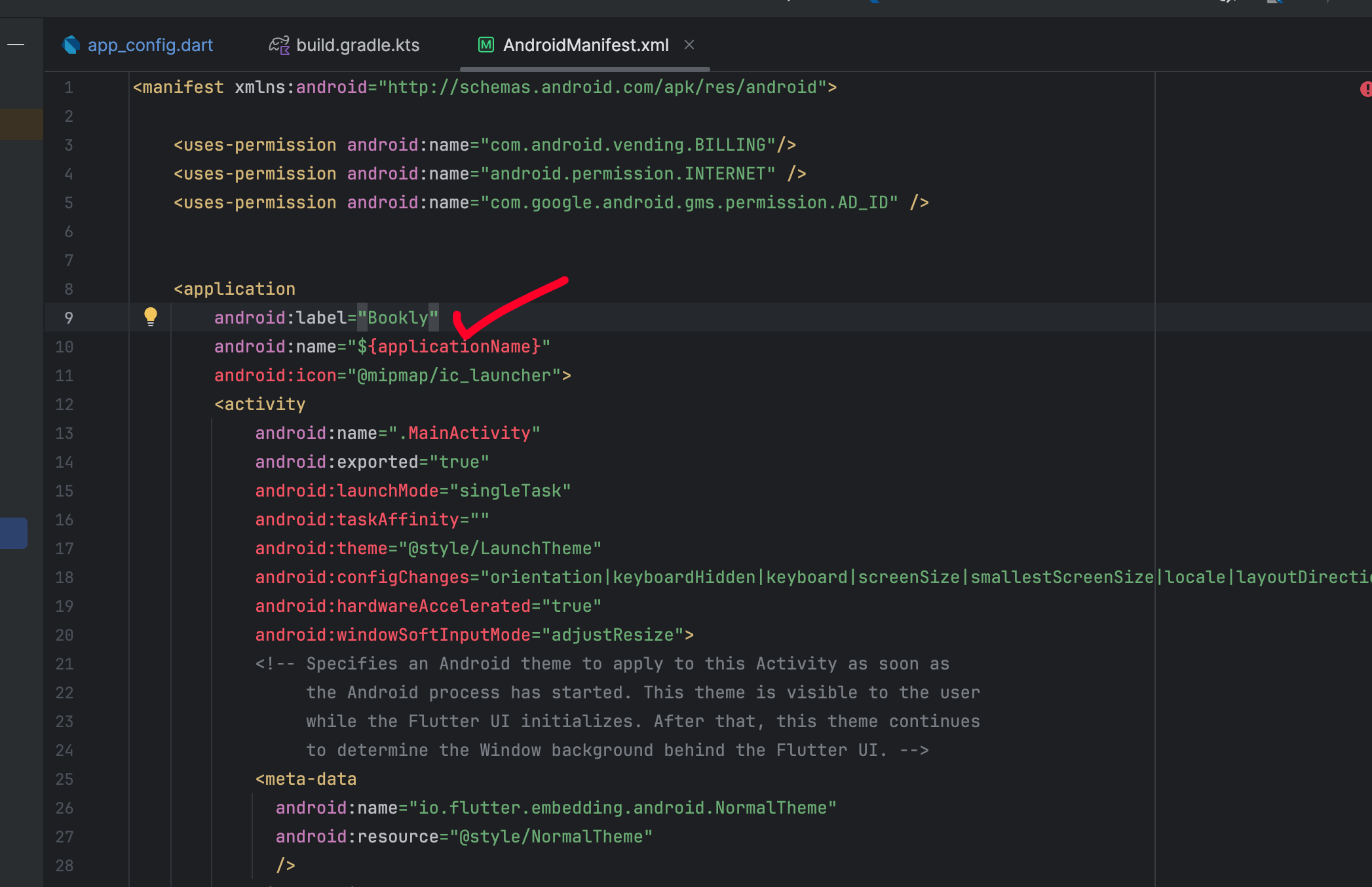1372x887 pixels.
Task: Click the <meta-data tag on line 25
Action: pyautogui.click(x=306, y=779)
